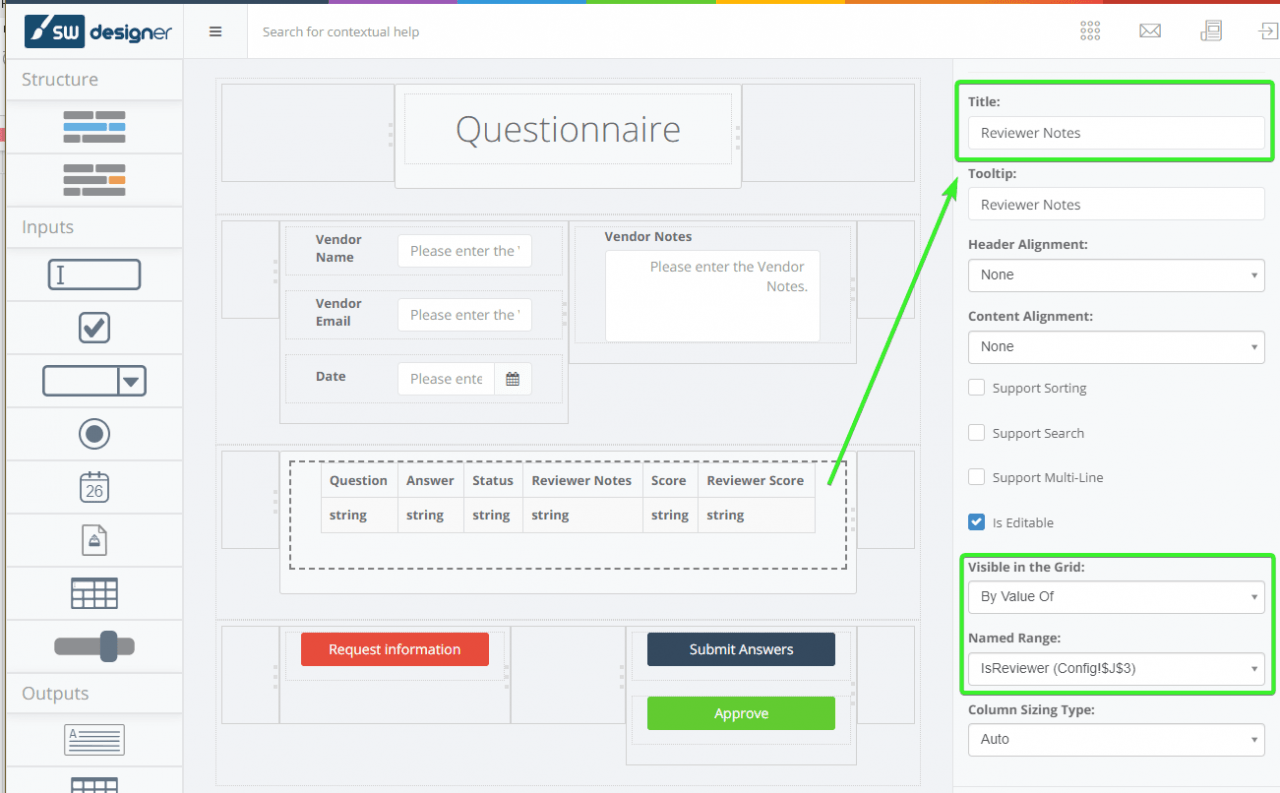Image resolution: width=1280 pixels, height=793 pixels.
Task: Enable Support Multi-Line
Action: coord(976,477)
